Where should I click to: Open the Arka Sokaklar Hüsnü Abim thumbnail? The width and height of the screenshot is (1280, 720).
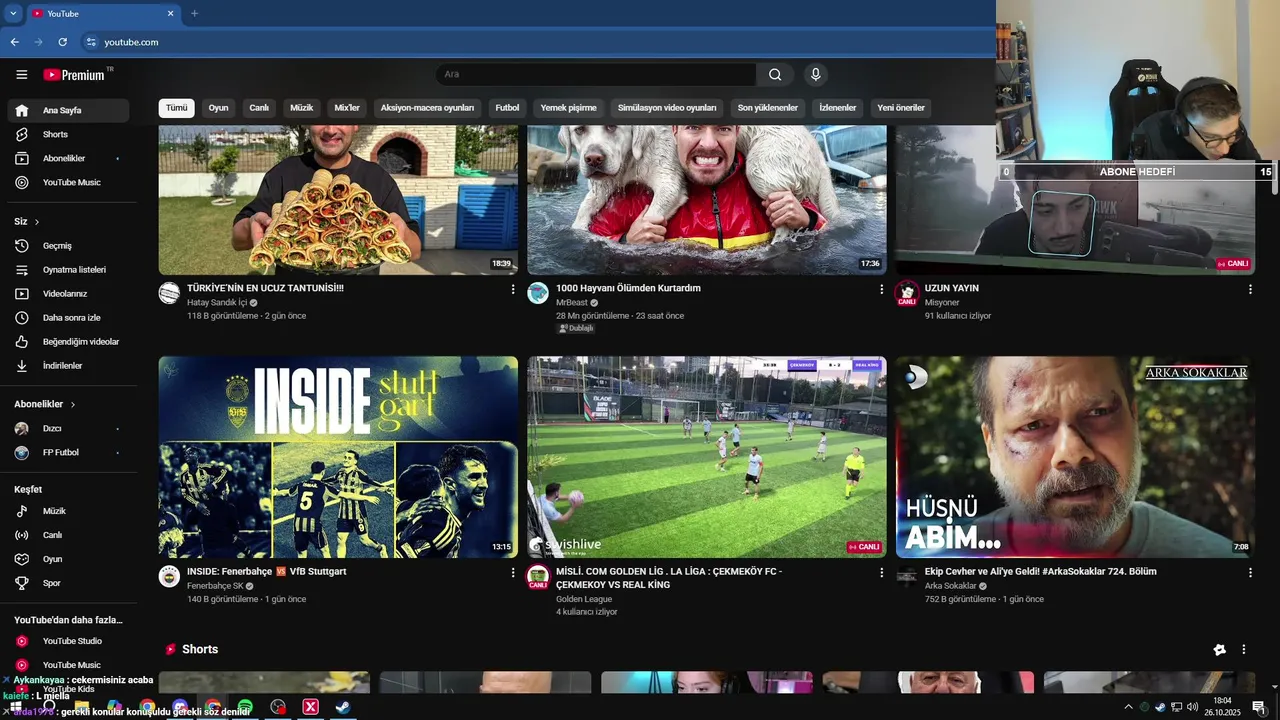point(1075,457)
